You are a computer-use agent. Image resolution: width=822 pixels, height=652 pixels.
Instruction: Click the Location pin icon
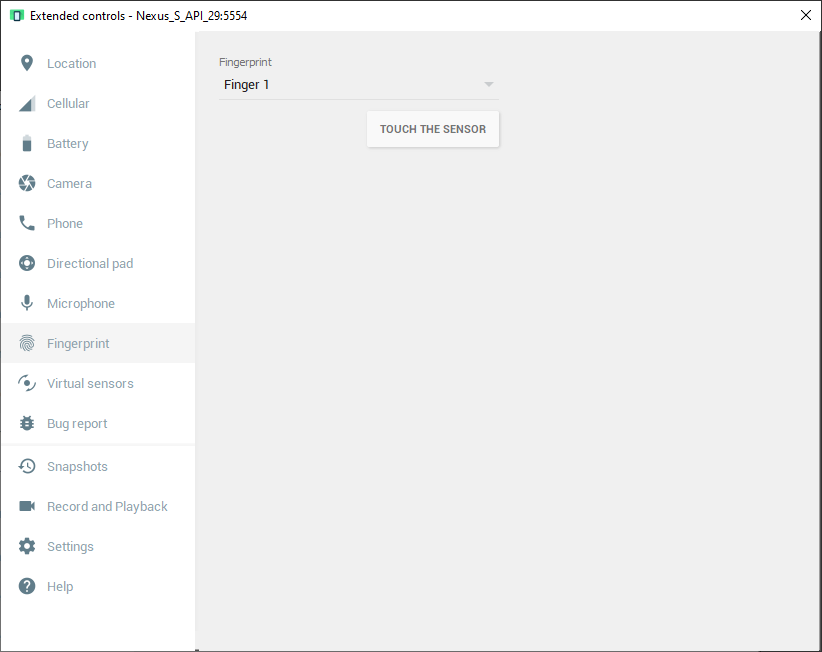click(x=27, y=63)
